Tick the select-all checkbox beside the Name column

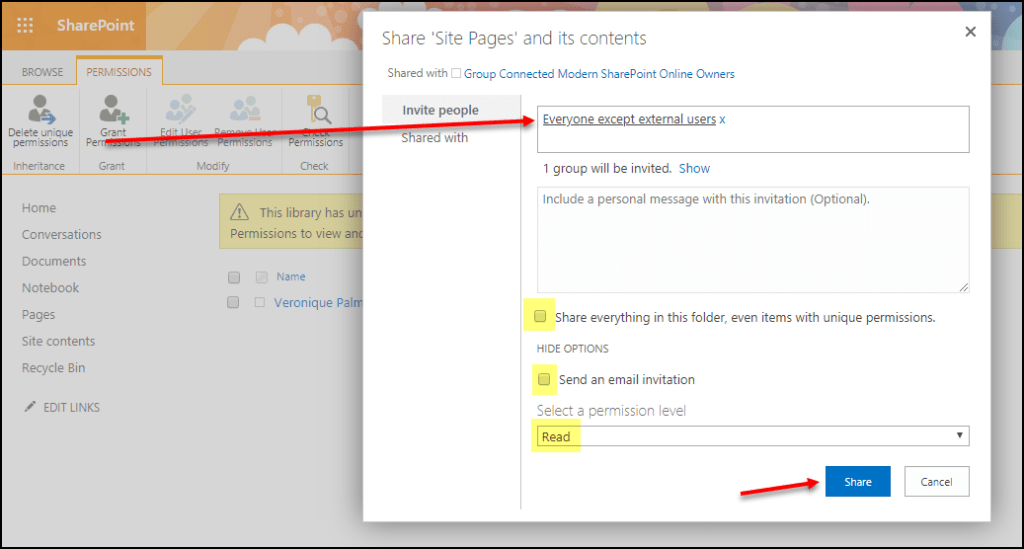[x=234, y=277]
